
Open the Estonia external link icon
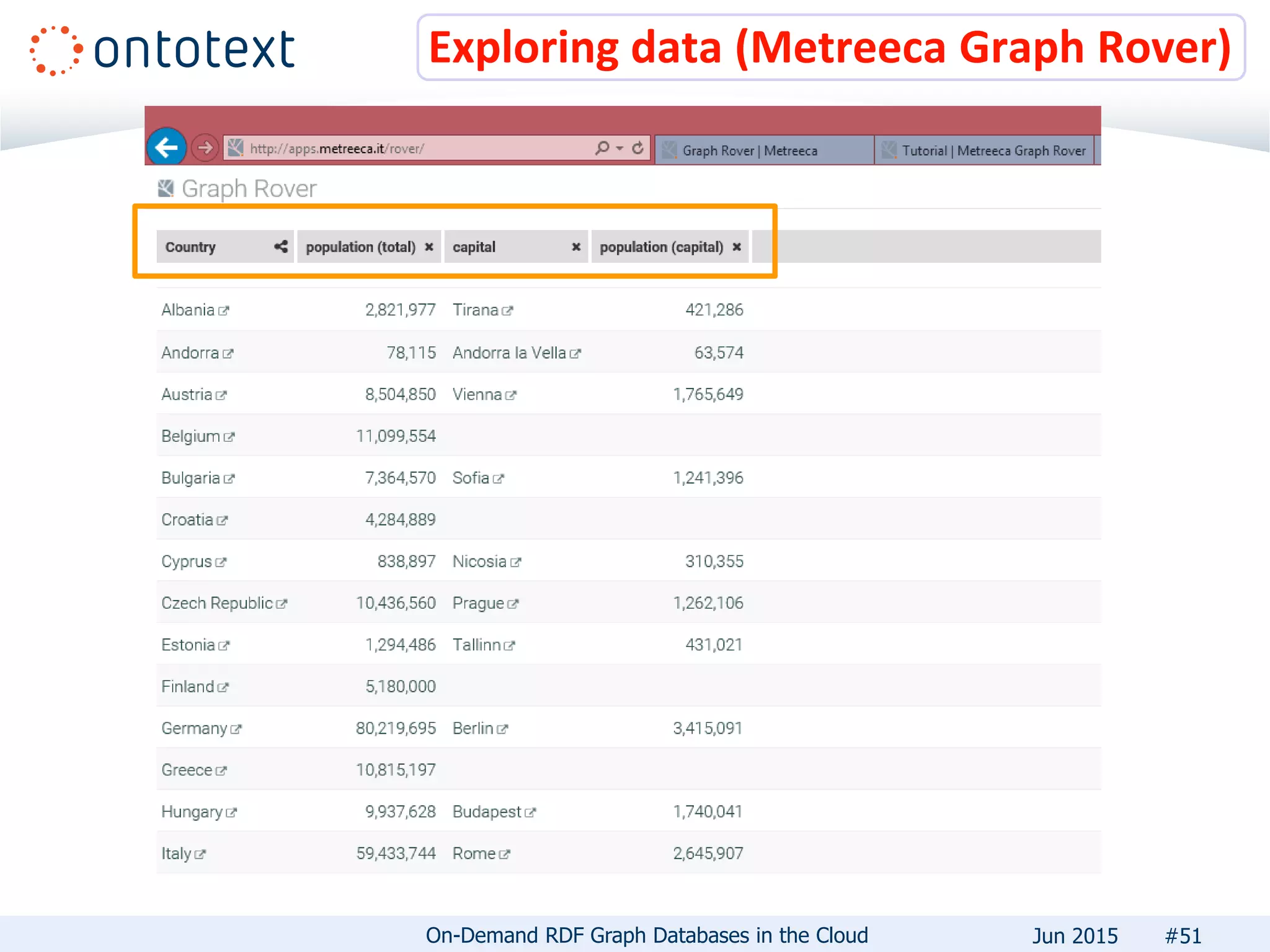click(x=224, y=646)
